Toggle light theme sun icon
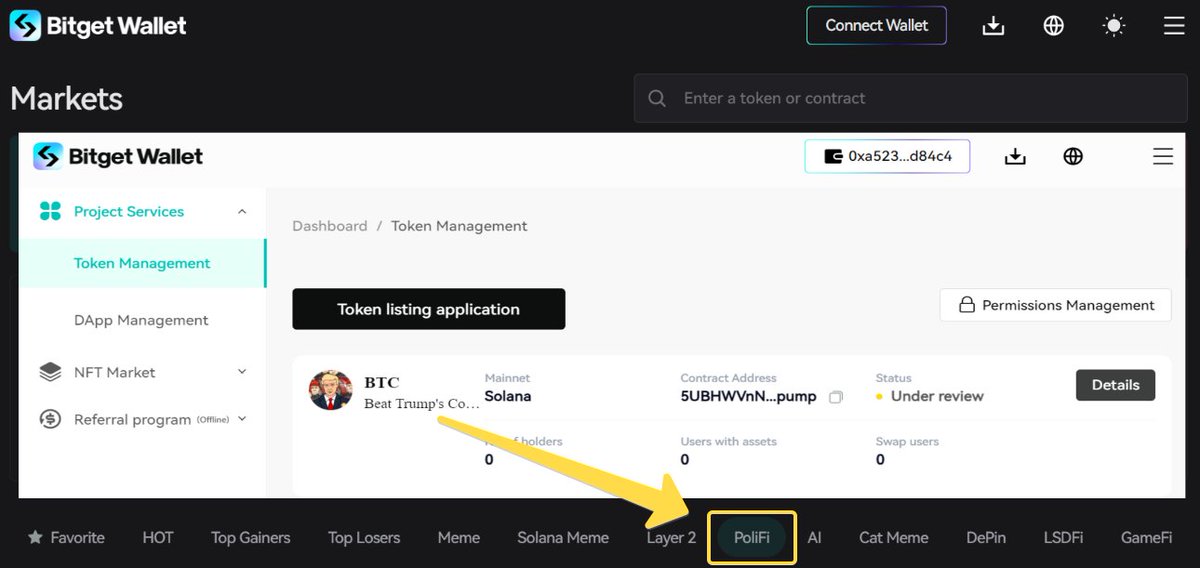Screen dimensions: 1200x568 point(1114,26)
